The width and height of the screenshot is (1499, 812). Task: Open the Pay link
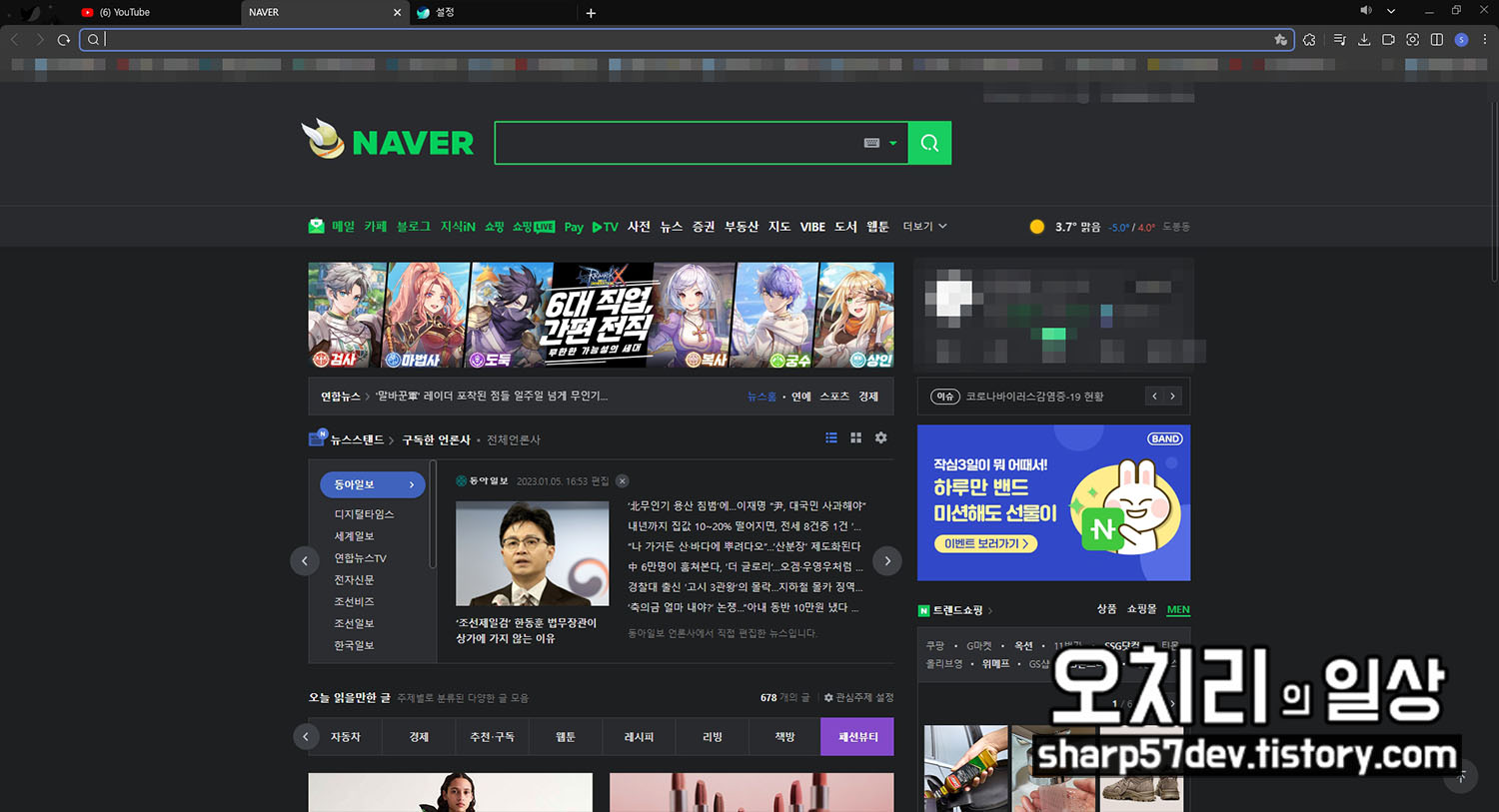point(574,227)
